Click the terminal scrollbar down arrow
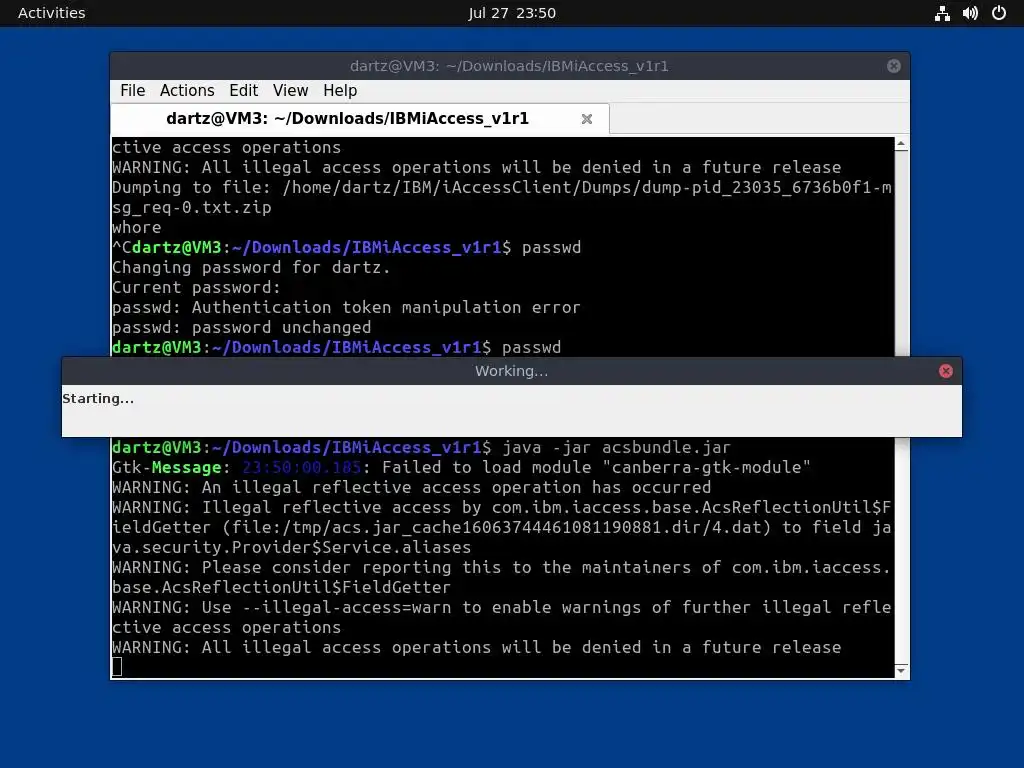 point(901,671)
